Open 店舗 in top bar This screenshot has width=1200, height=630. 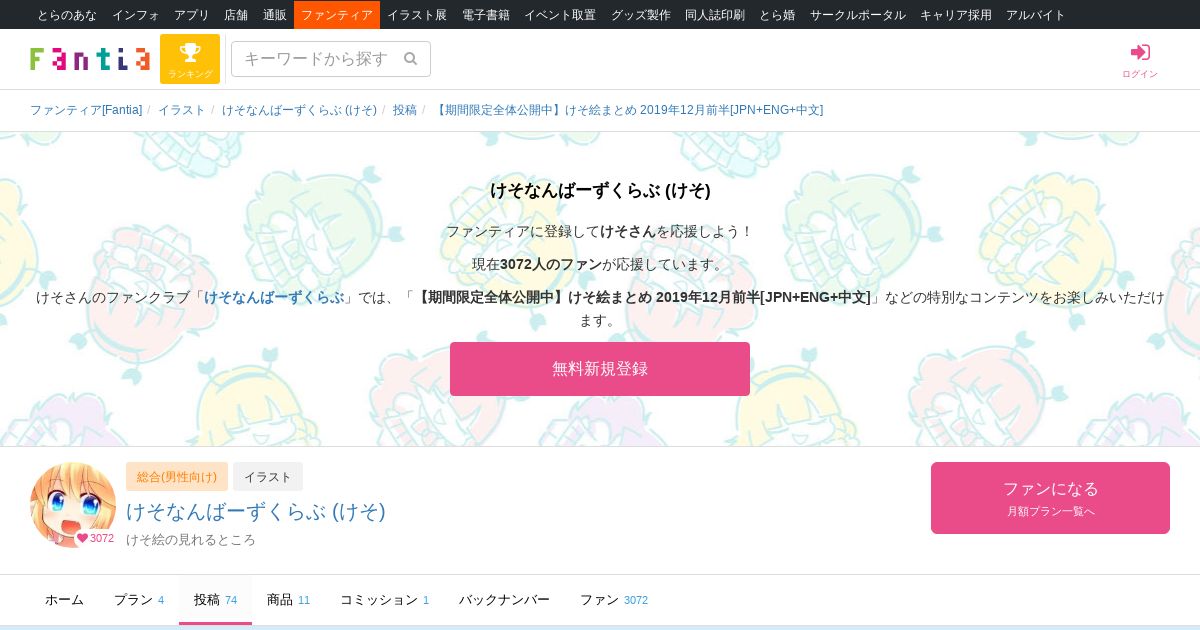pos(236,15)
